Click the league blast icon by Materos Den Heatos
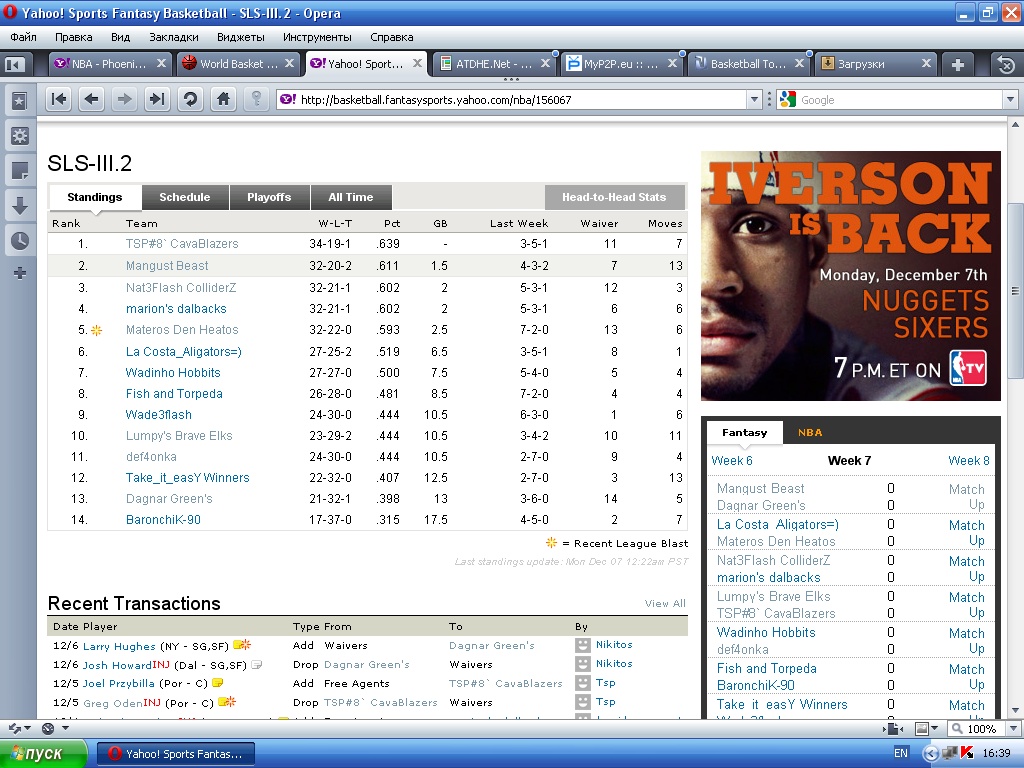Screen dimensions: 1024x768 [x=97, y=330]
